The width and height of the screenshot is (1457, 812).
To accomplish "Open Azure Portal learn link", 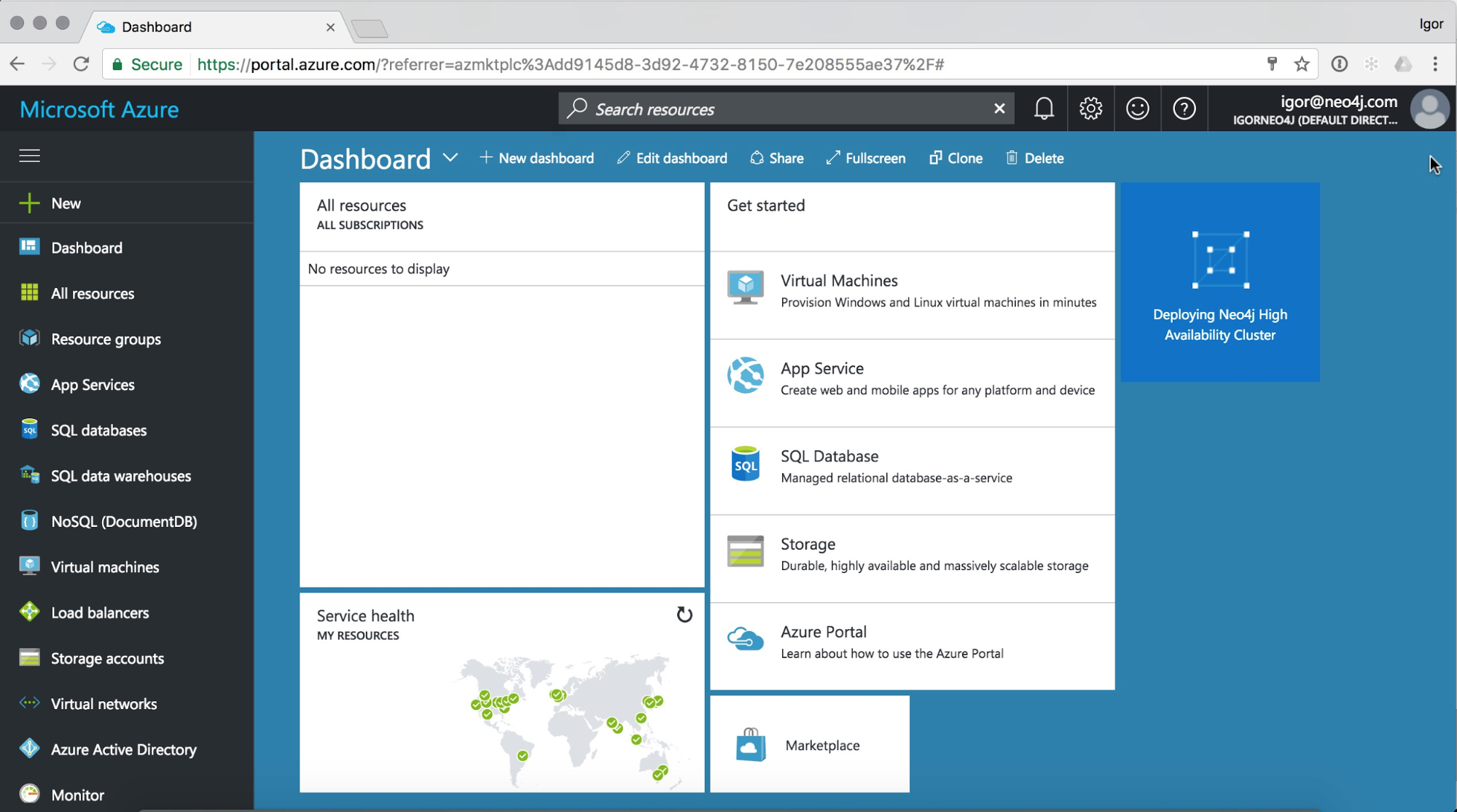I will (912, 647).
